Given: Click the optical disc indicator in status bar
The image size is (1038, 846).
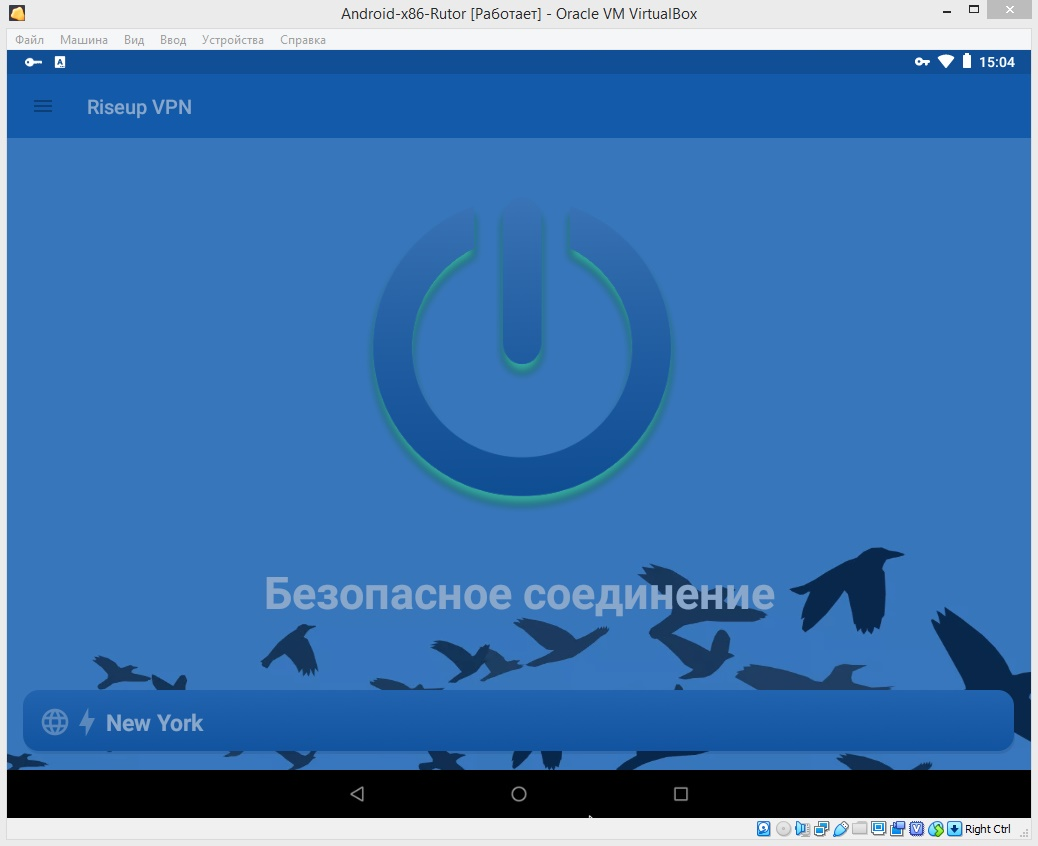Looking at the screenshot, I should tap(783, 829).
